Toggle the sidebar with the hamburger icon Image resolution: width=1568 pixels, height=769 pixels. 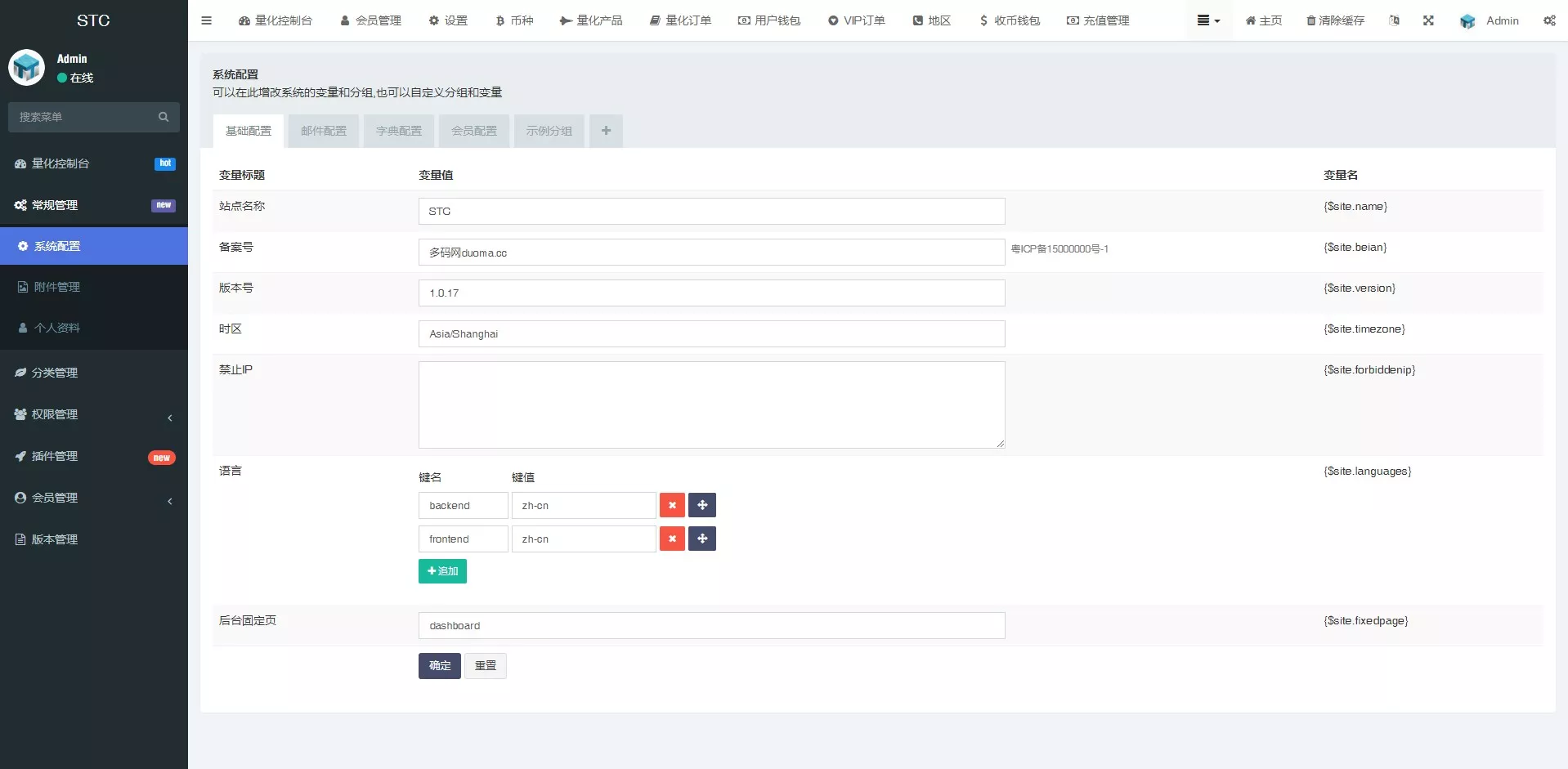[206, 20]
